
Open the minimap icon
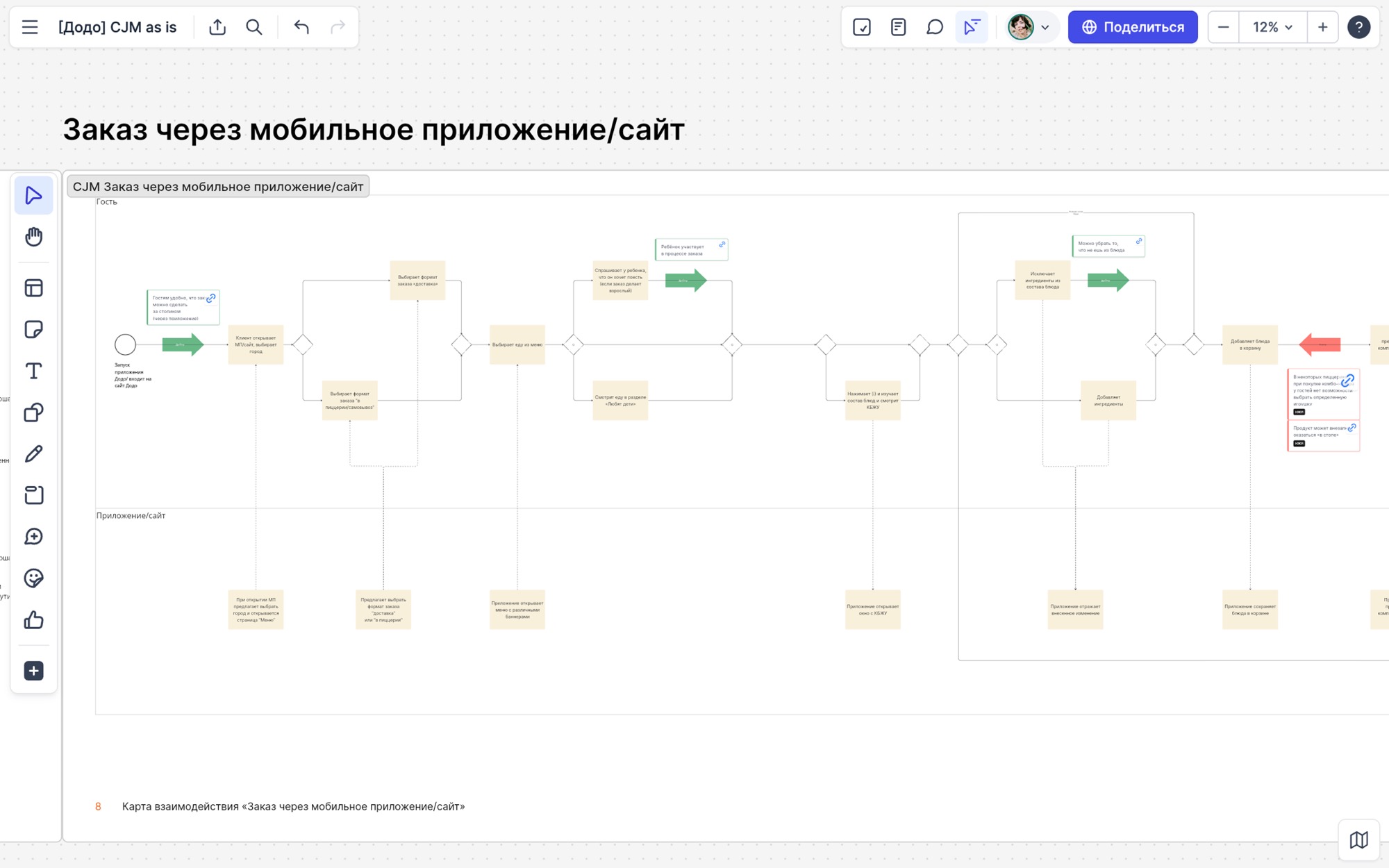click(1359, 840)
